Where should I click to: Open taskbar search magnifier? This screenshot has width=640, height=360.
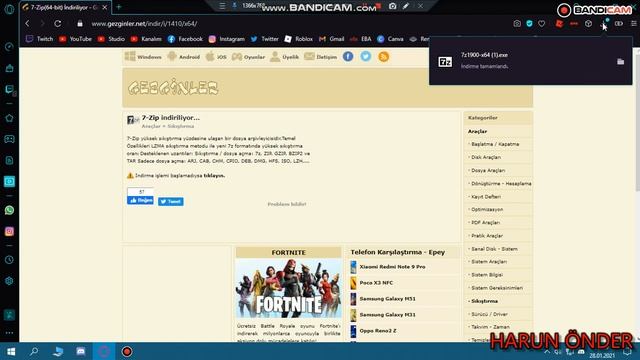tap(34, 351)
